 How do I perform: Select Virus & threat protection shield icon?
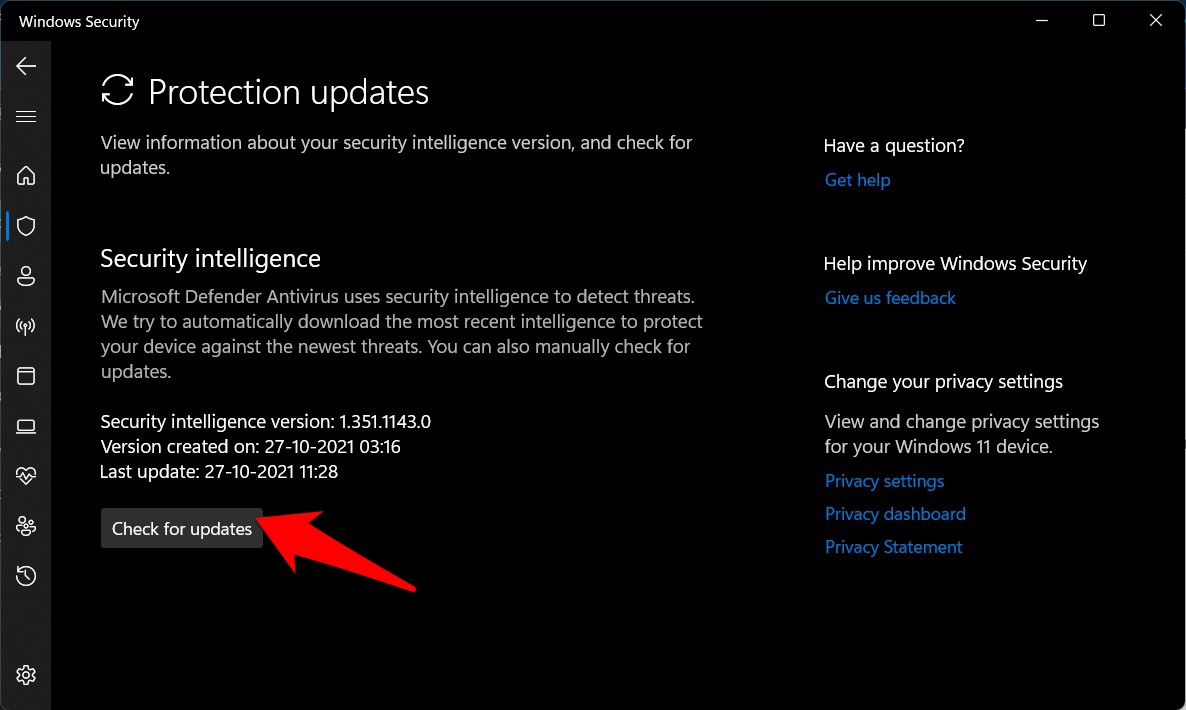tap(26, 226)
